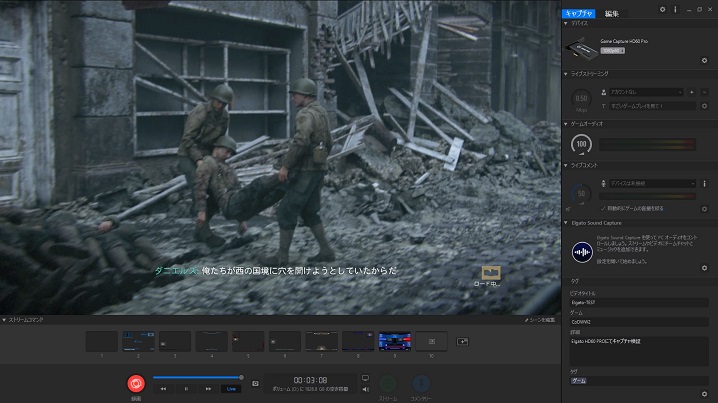Add a streaming account with plus button

tap(691, 92)
